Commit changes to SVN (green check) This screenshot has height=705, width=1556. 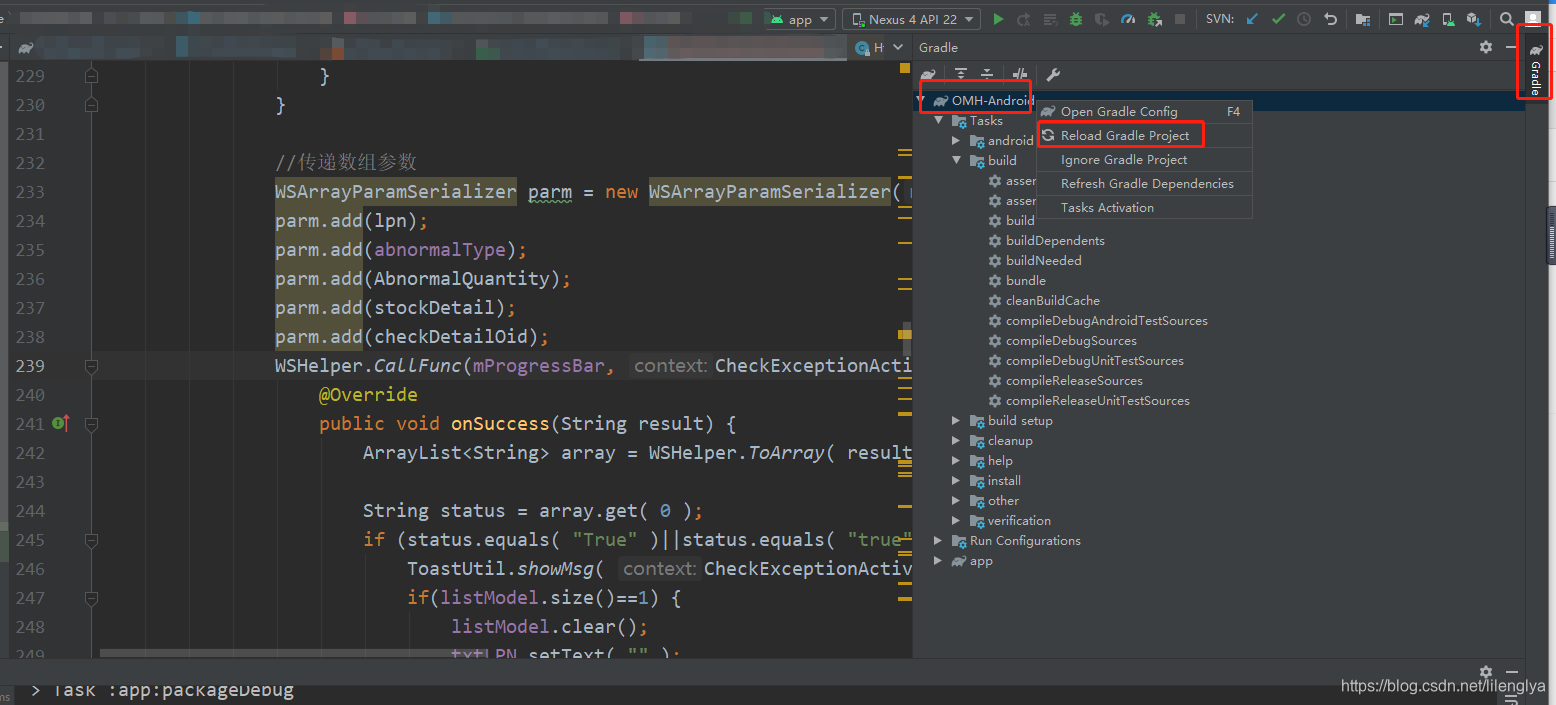[1278, 19]
